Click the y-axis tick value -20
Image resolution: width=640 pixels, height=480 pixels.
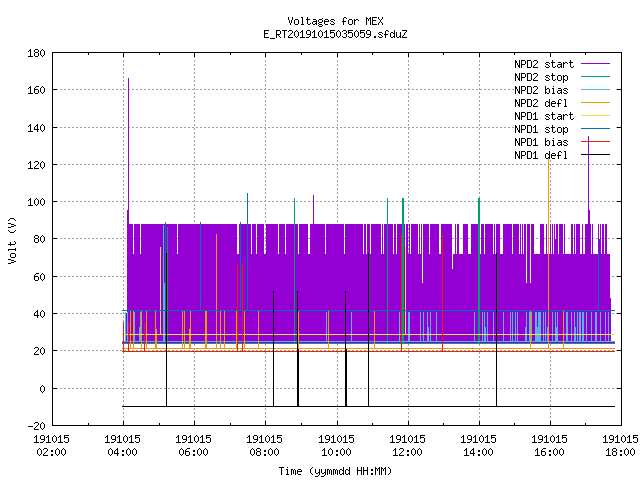pos(36,426)
